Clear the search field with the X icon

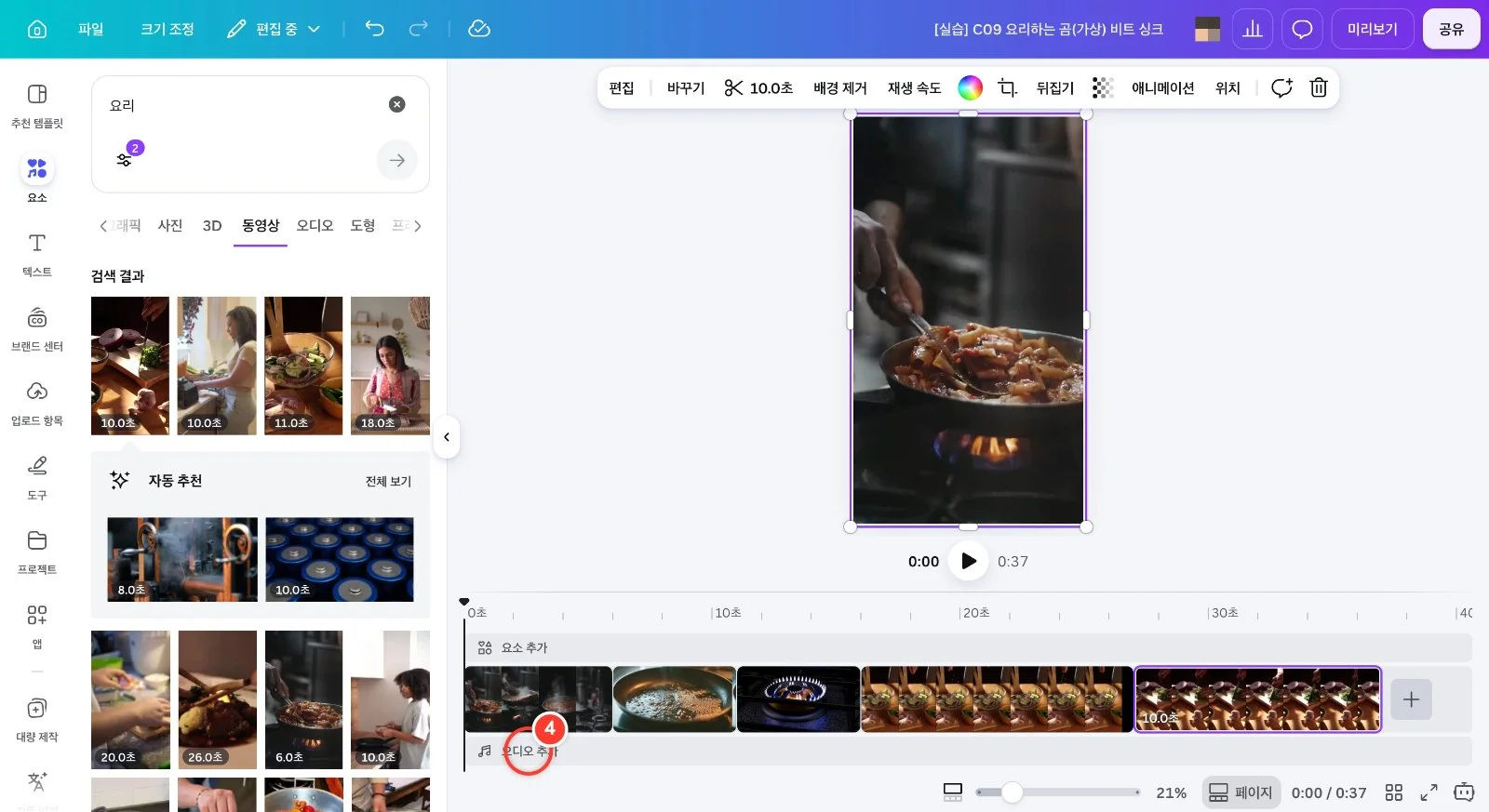(397, 104)
